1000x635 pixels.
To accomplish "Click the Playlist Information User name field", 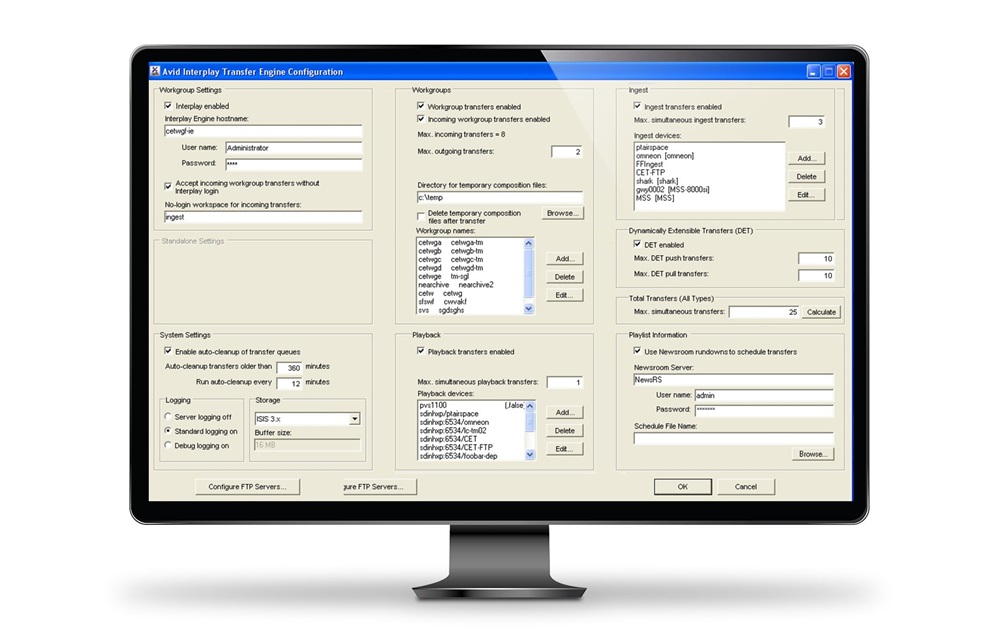I will [764, 395].
